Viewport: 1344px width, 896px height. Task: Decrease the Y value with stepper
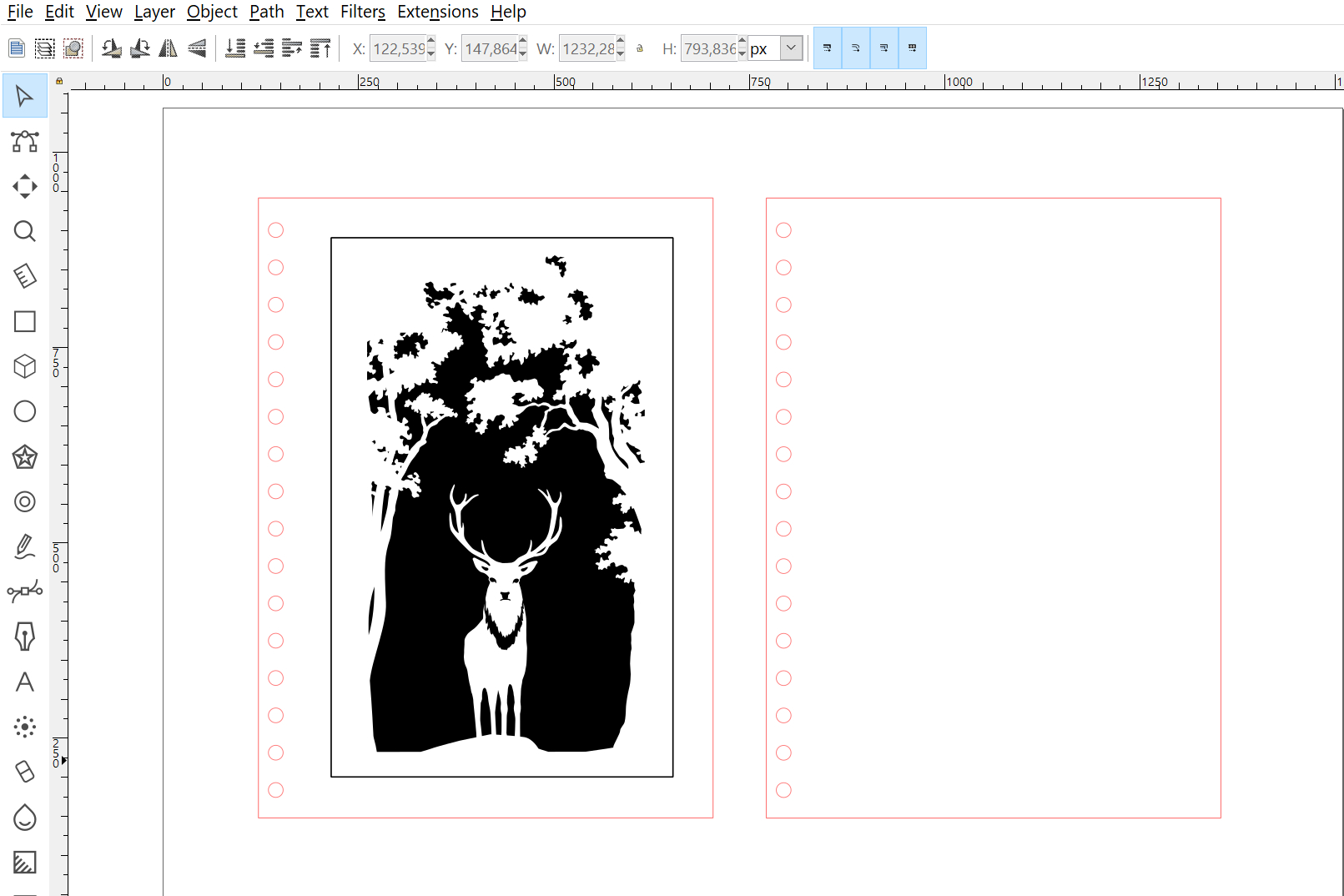[x=523, y=55]
